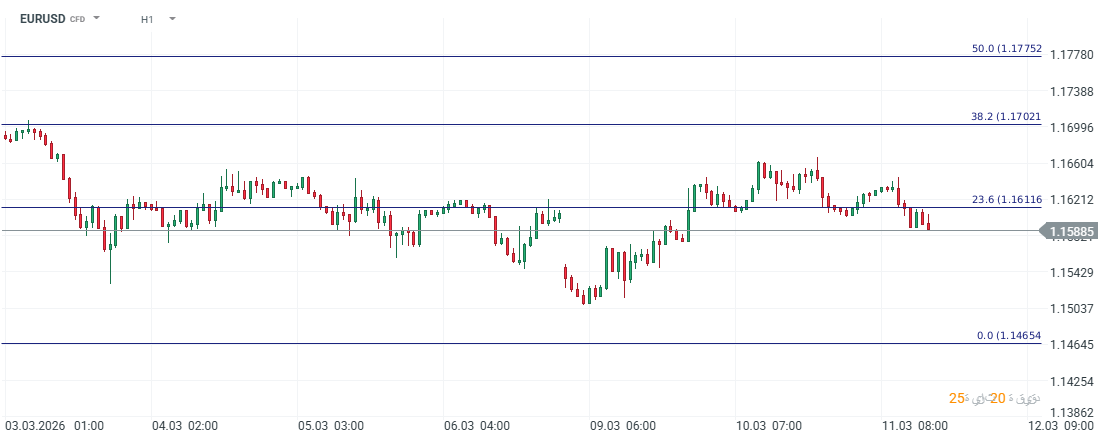Select the 23.6 (1.16116) Fibonacci level label
This screenshot has width=1109, height=442.
1006,199
